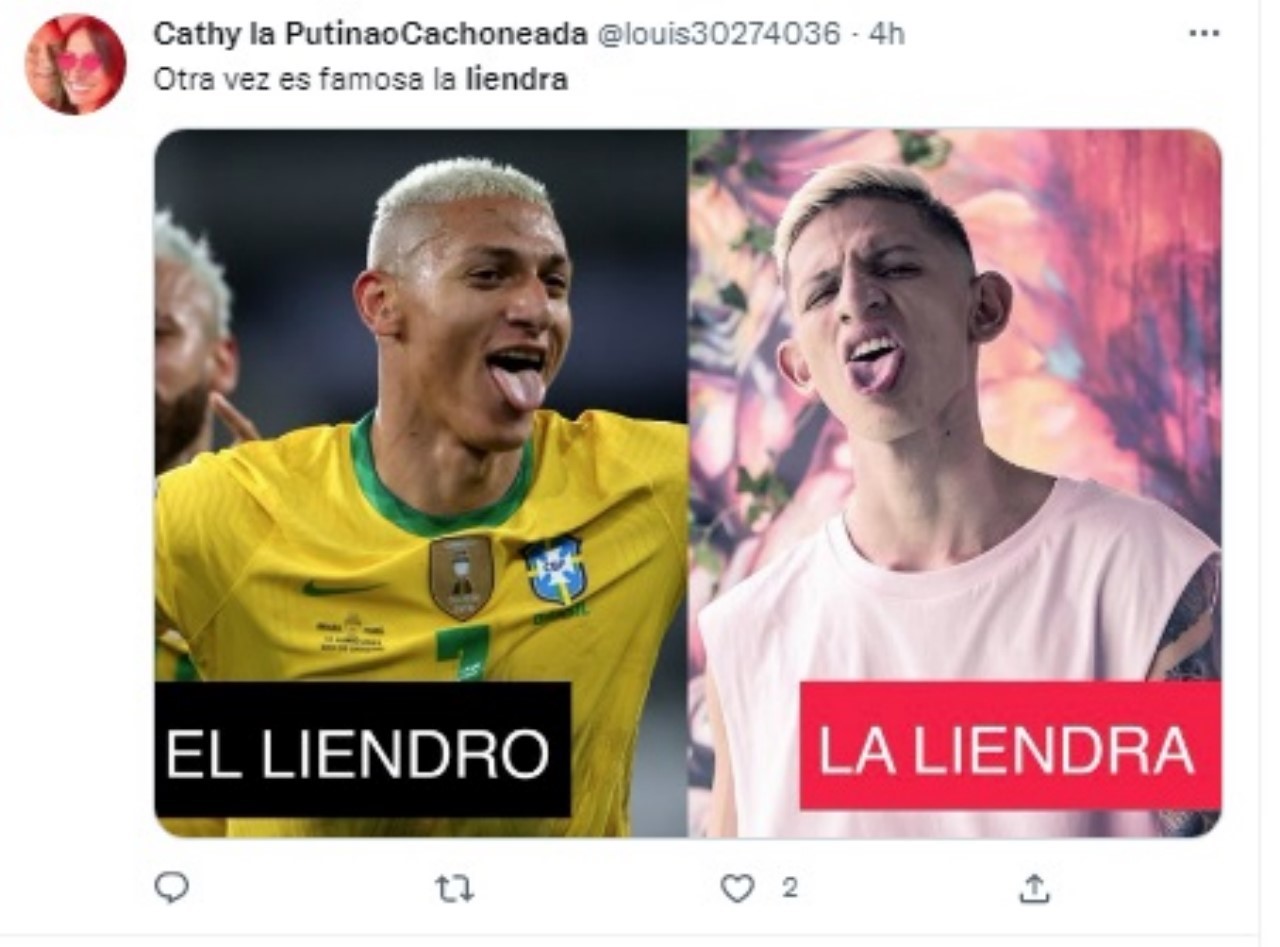Open Cathy la PutinaoCachoneada's profile name
This screenshot has height=947, width=1280.
pyautogui.click(x=370, y=34)
